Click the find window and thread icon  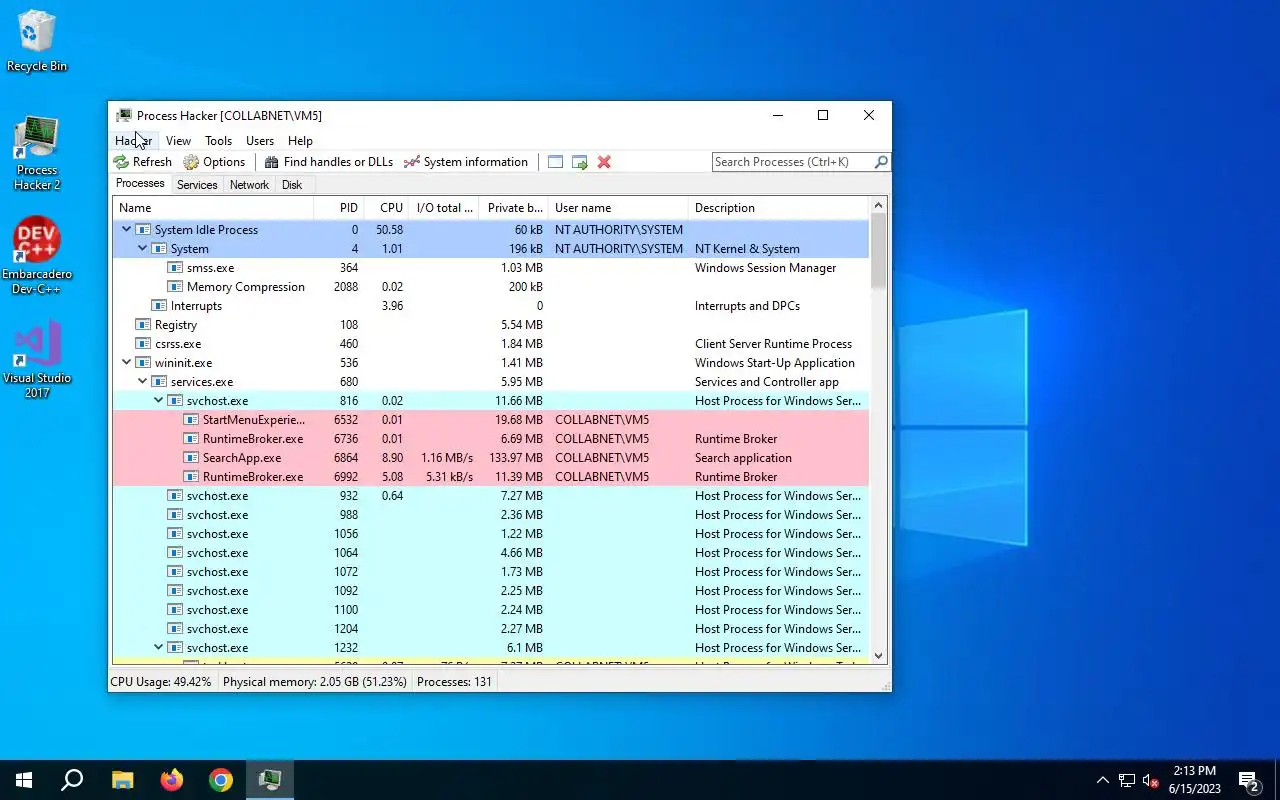[x=579, y=162]
